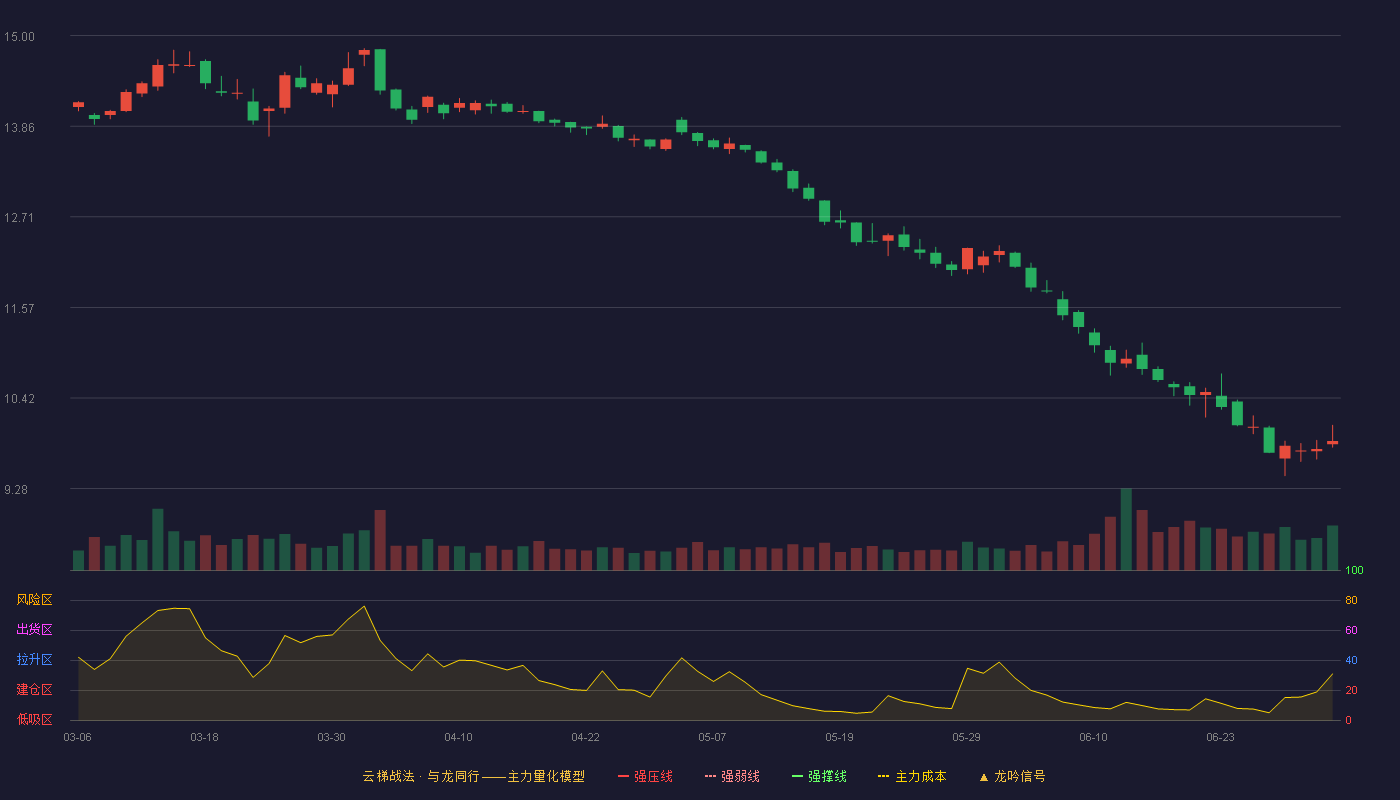Screen dimensions: 1400x800
Task: Toggle the 主力成本 legend series
Action: coord(912,776)
